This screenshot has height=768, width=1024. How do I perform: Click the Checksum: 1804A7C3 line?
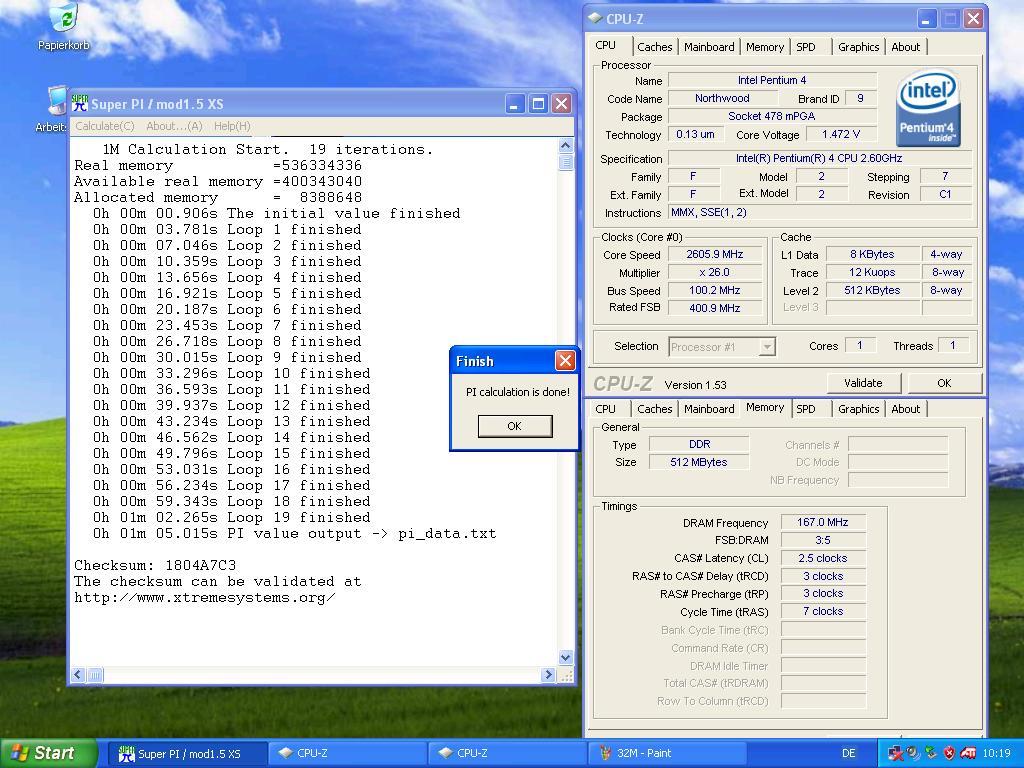pyautogui.click(x=155, y=565)
